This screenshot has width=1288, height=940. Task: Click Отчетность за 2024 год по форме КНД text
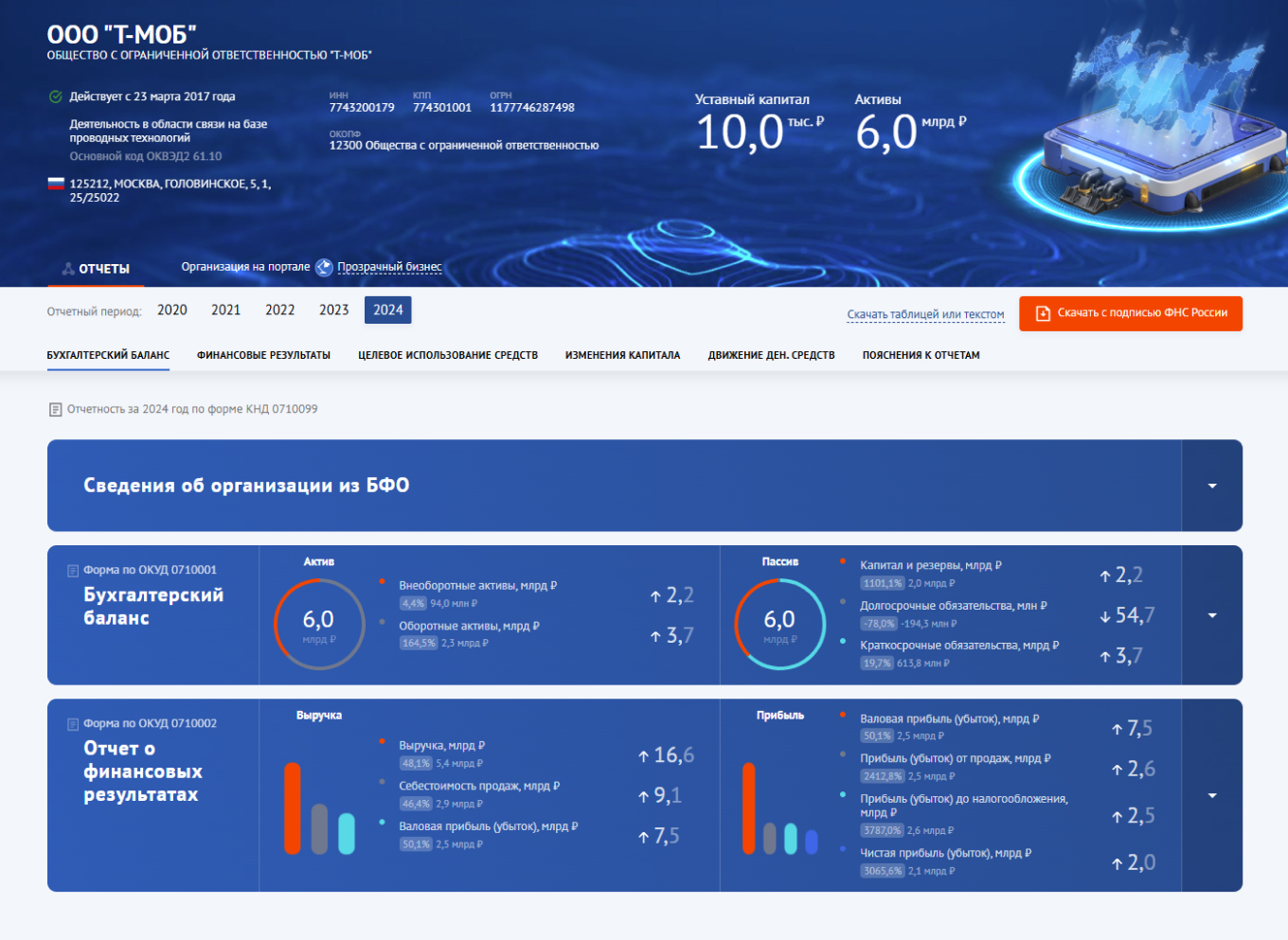[x=192, y=410]
